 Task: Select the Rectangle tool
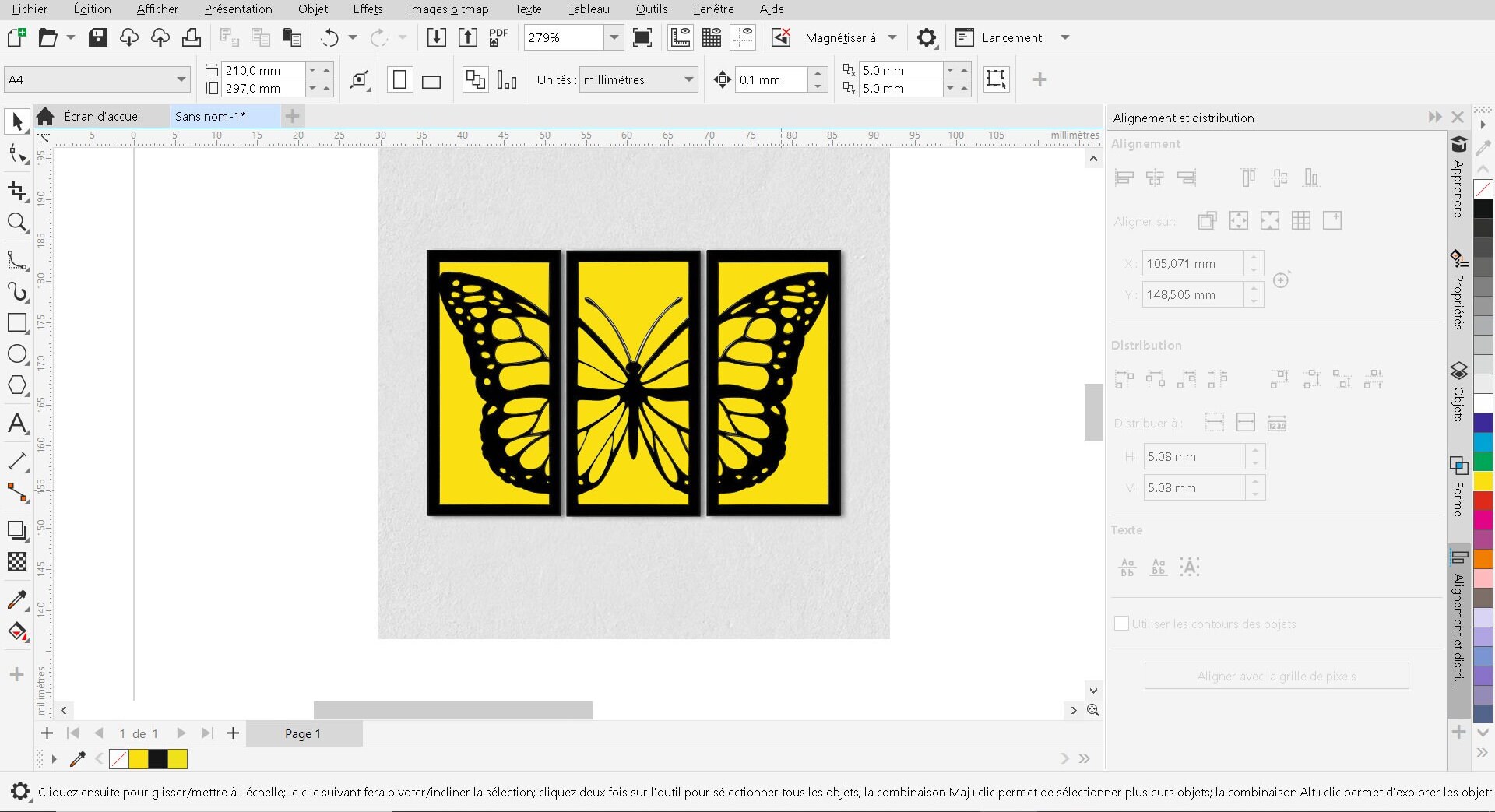17,322
